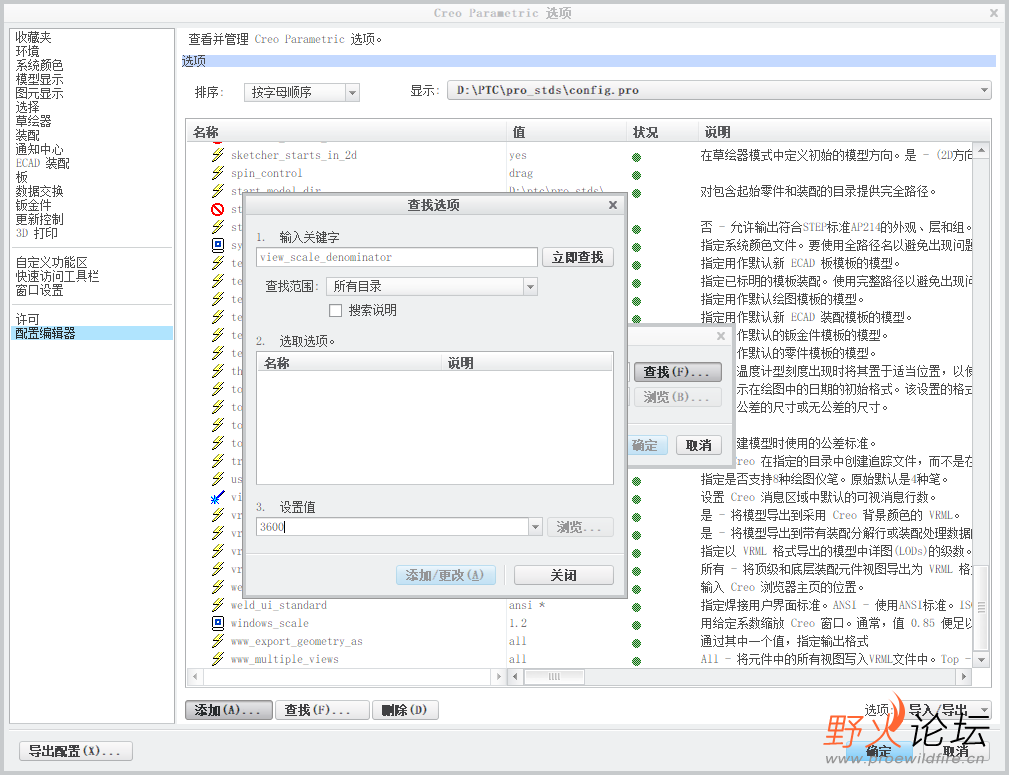This screenshot has width=1009, height=775.
Task: Select 系统颜色 in left category list
Action: [x=39, y=66]
